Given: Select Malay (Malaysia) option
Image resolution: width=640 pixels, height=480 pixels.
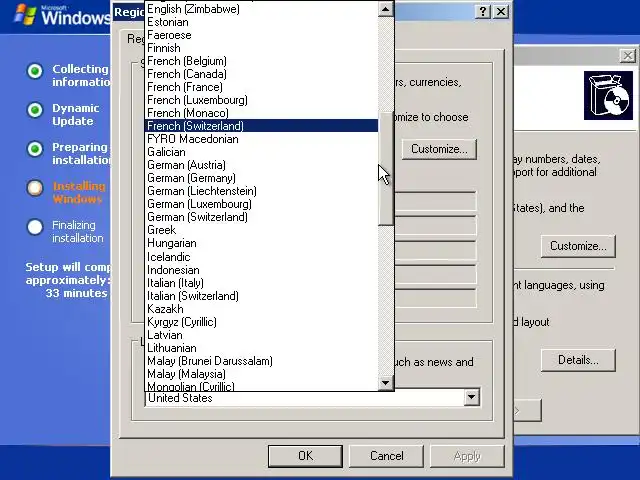Looking at the screenshot, I should coord(261,374).
